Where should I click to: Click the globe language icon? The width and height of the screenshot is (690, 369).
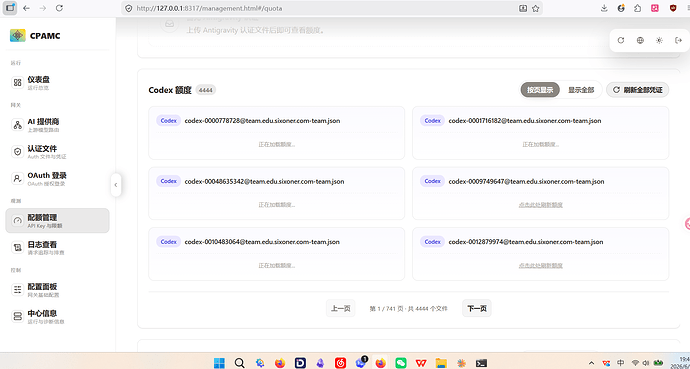tap(640, 40)
